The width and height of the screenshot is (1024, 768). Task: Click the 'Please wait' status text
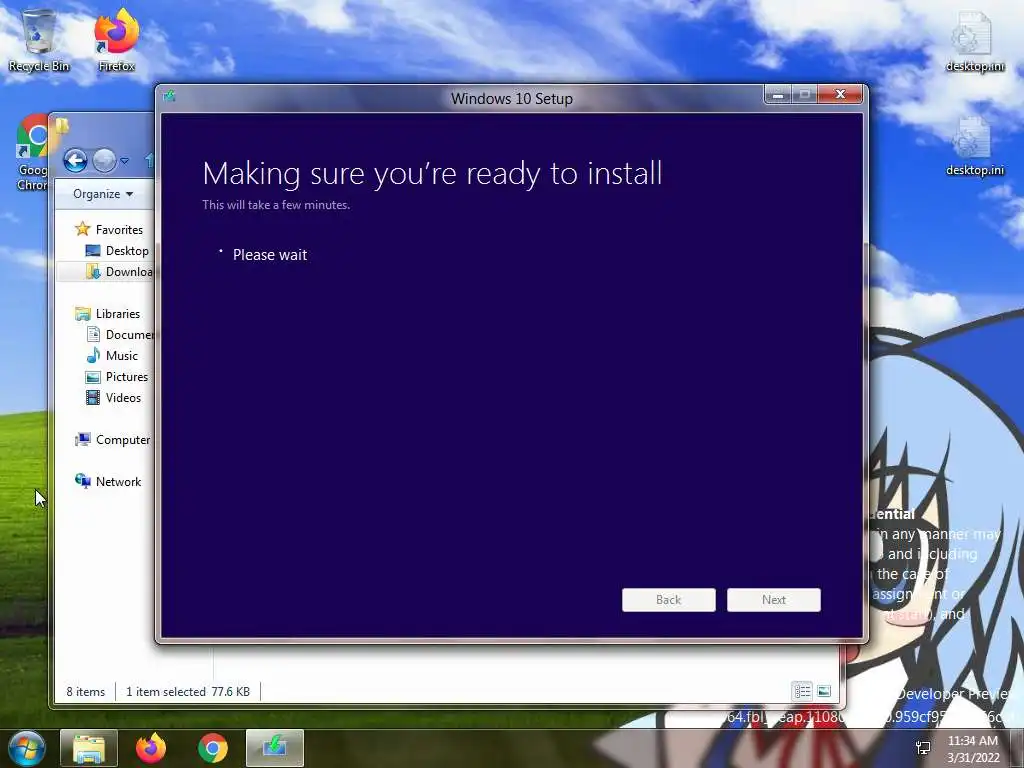pyautogui.click(x=270, y=255)
